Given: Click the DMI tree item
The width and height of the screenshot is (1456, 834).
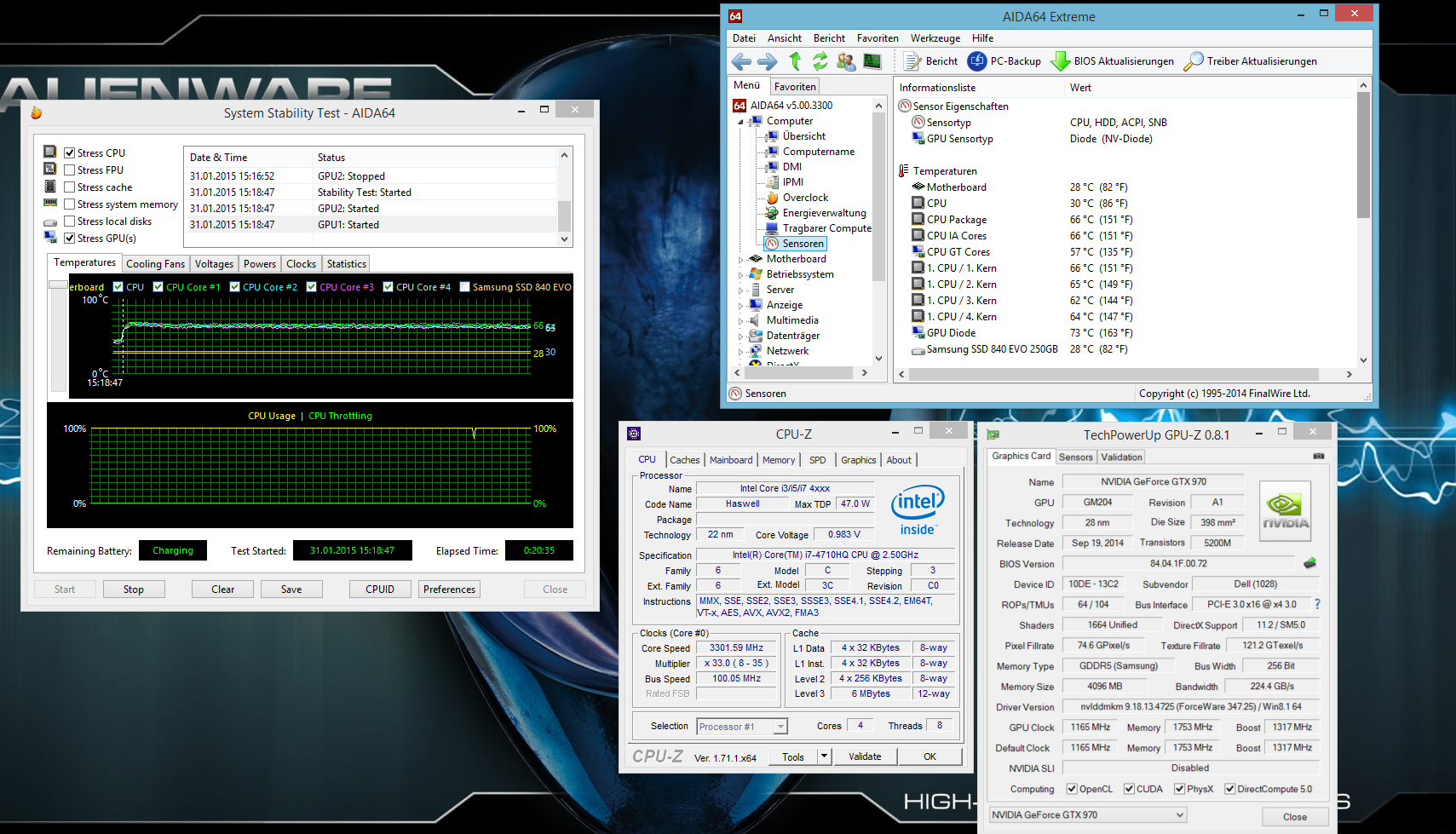Looking at the screenshot, I should pyautogui.click(x=791, y=167).
